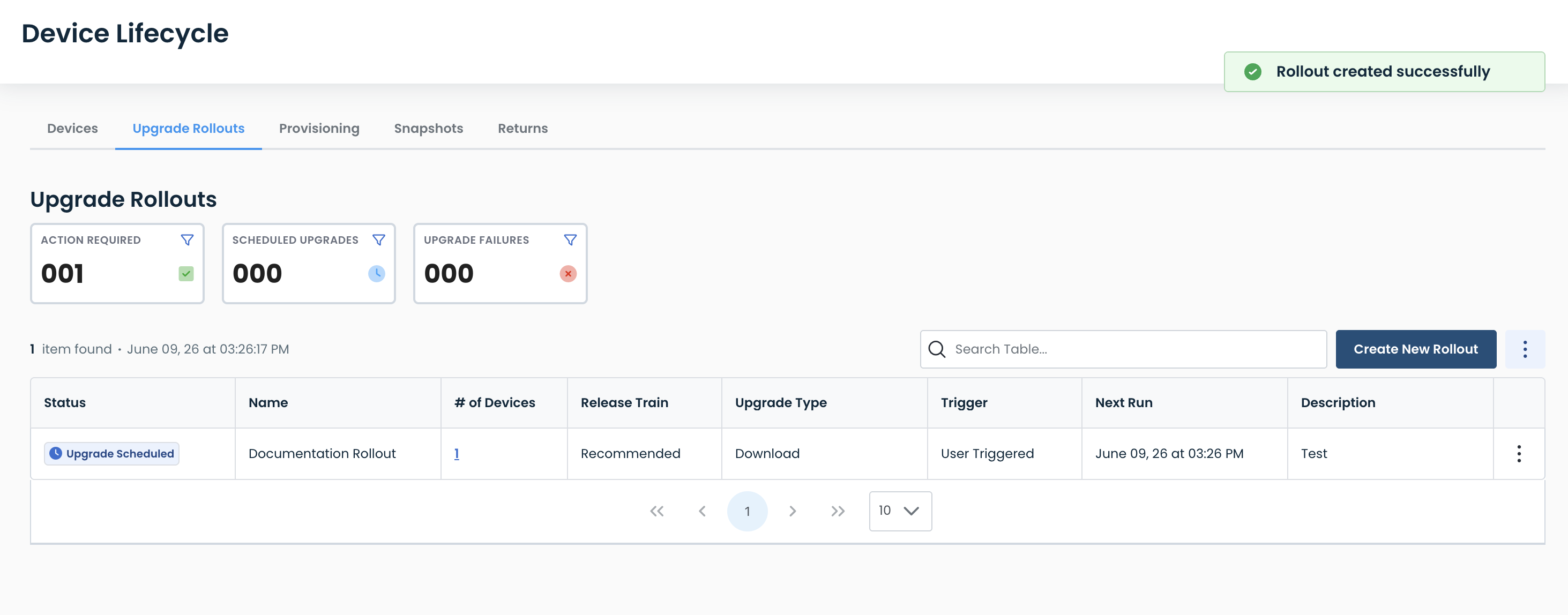
Task: Click the Scheduled Upgrades 000 count
Action: (257, 274)
